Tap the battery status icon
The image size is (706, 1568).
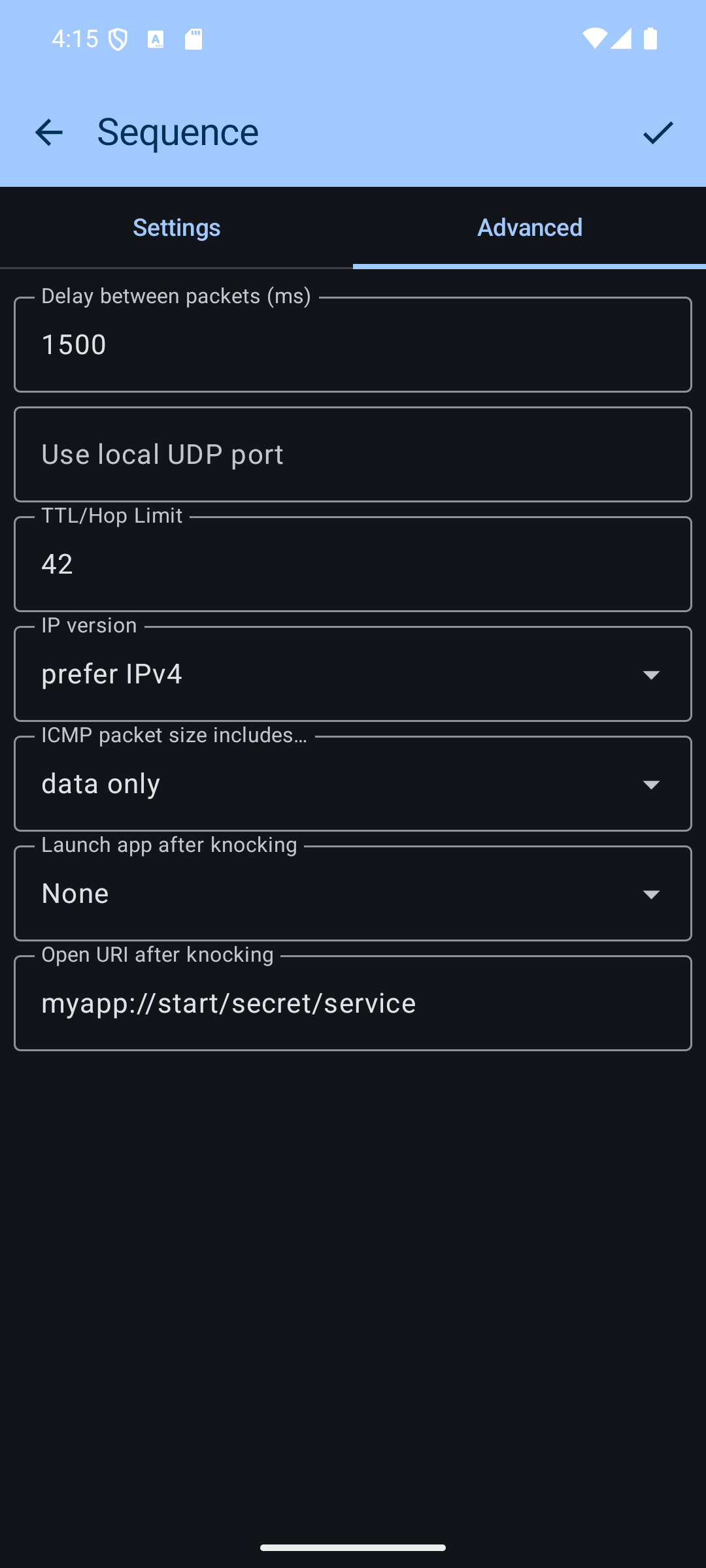click(650, 39)
